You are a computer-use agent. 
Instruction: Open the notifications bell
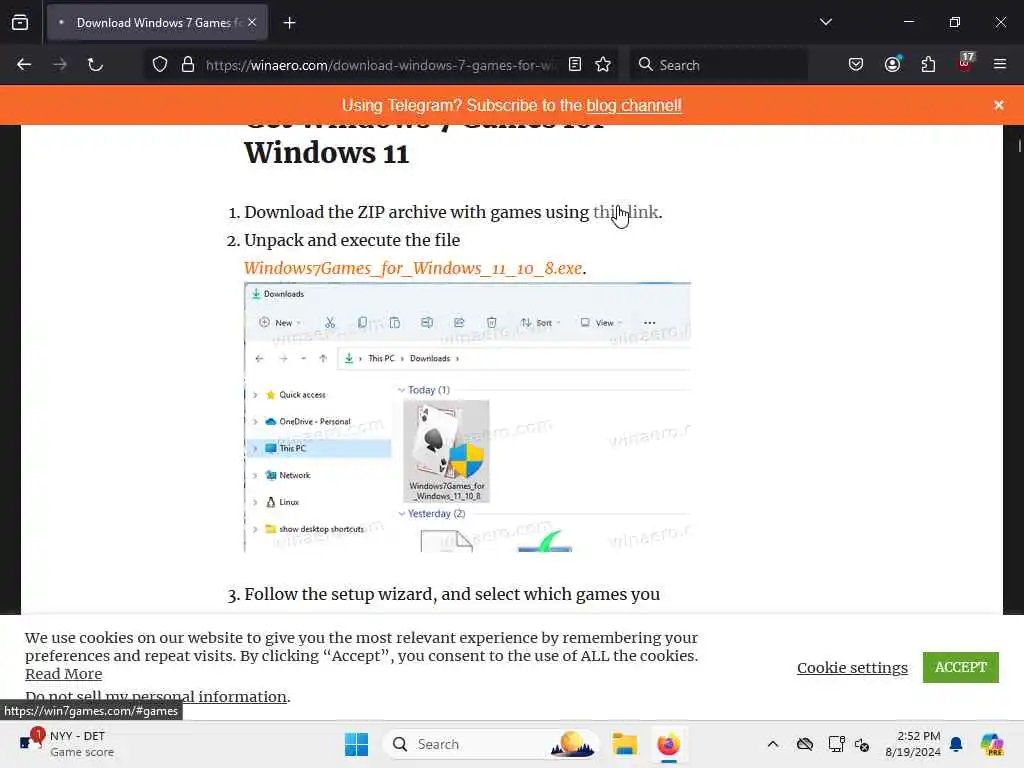pyautogui.click(x=955, y=744)
